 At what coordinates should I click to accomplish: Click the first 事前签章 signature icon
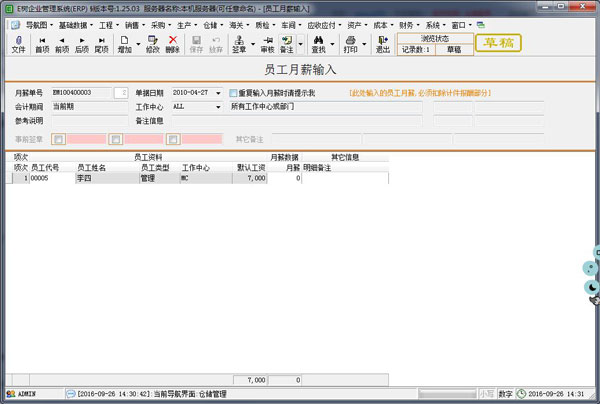click(58, 139)
